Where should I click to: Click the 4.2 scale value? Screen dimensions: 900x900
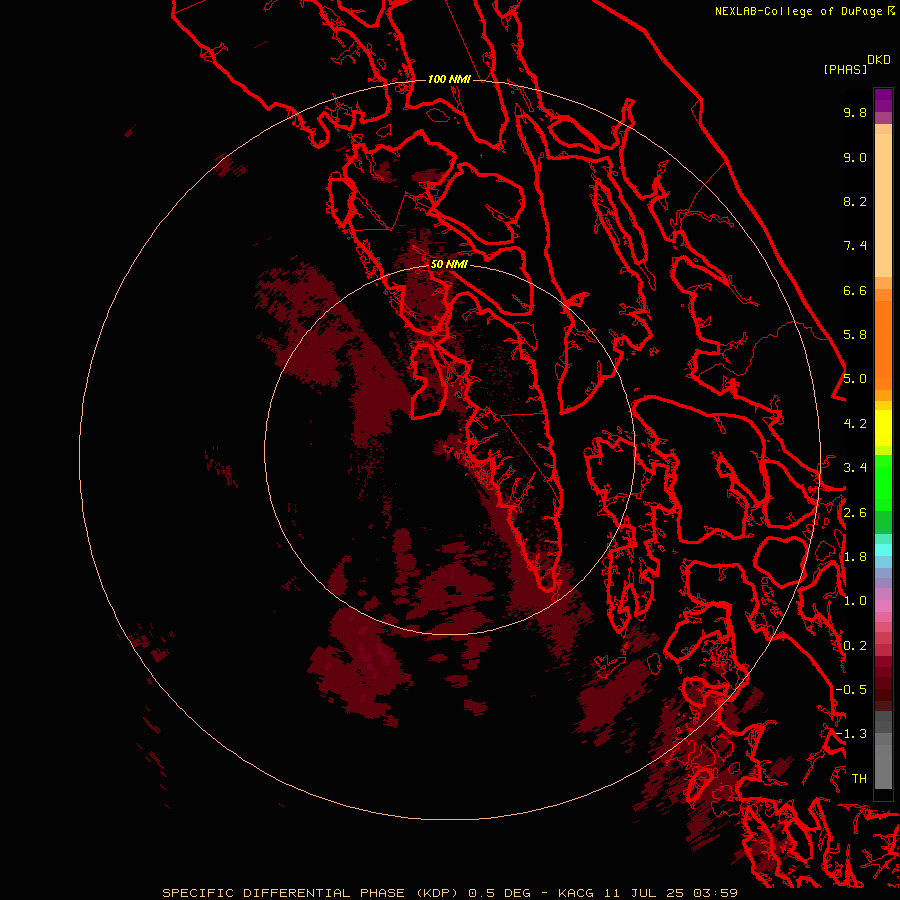(855, 424)
